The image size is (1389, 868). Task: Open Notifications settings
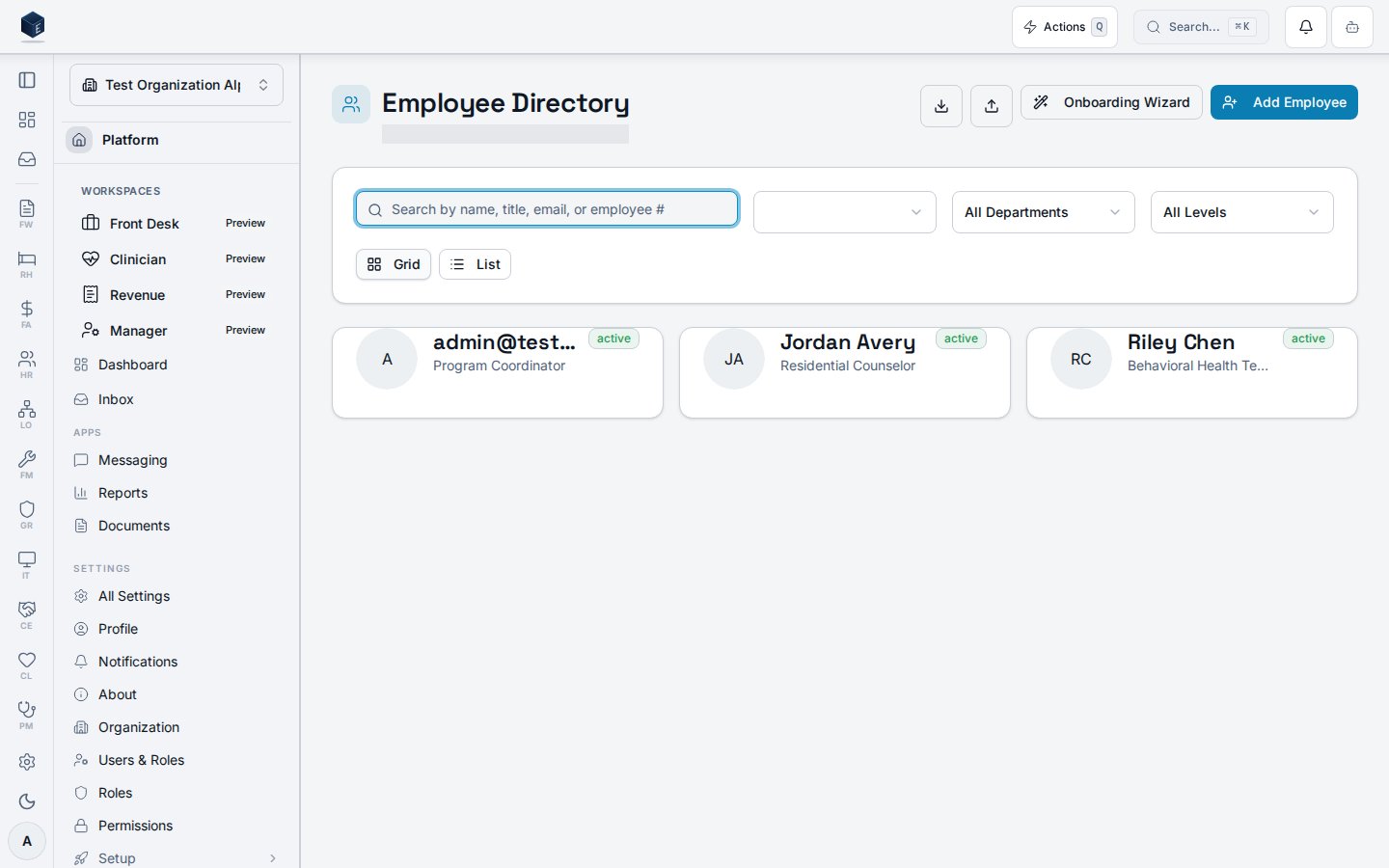177,662
